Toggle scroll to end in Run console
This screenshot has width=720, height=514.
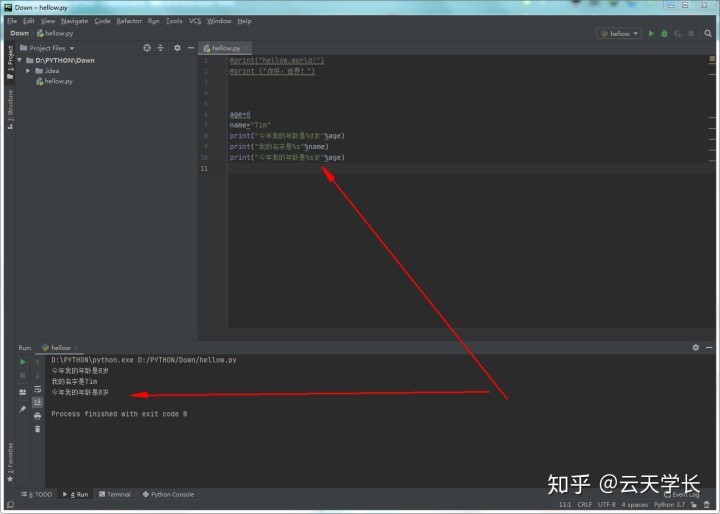pos(38,402)
